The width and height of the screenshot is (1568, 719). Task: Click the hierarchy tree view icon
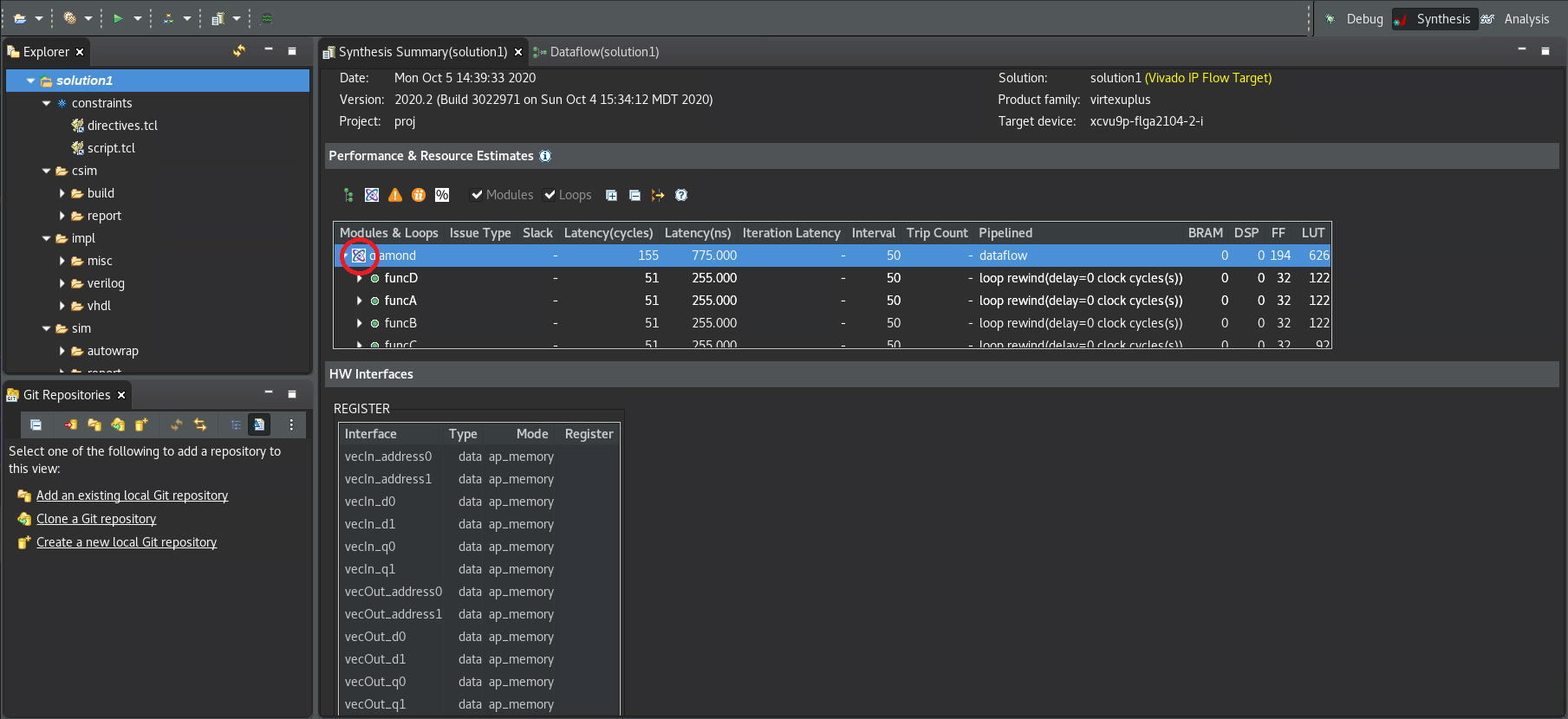[348, 195]
